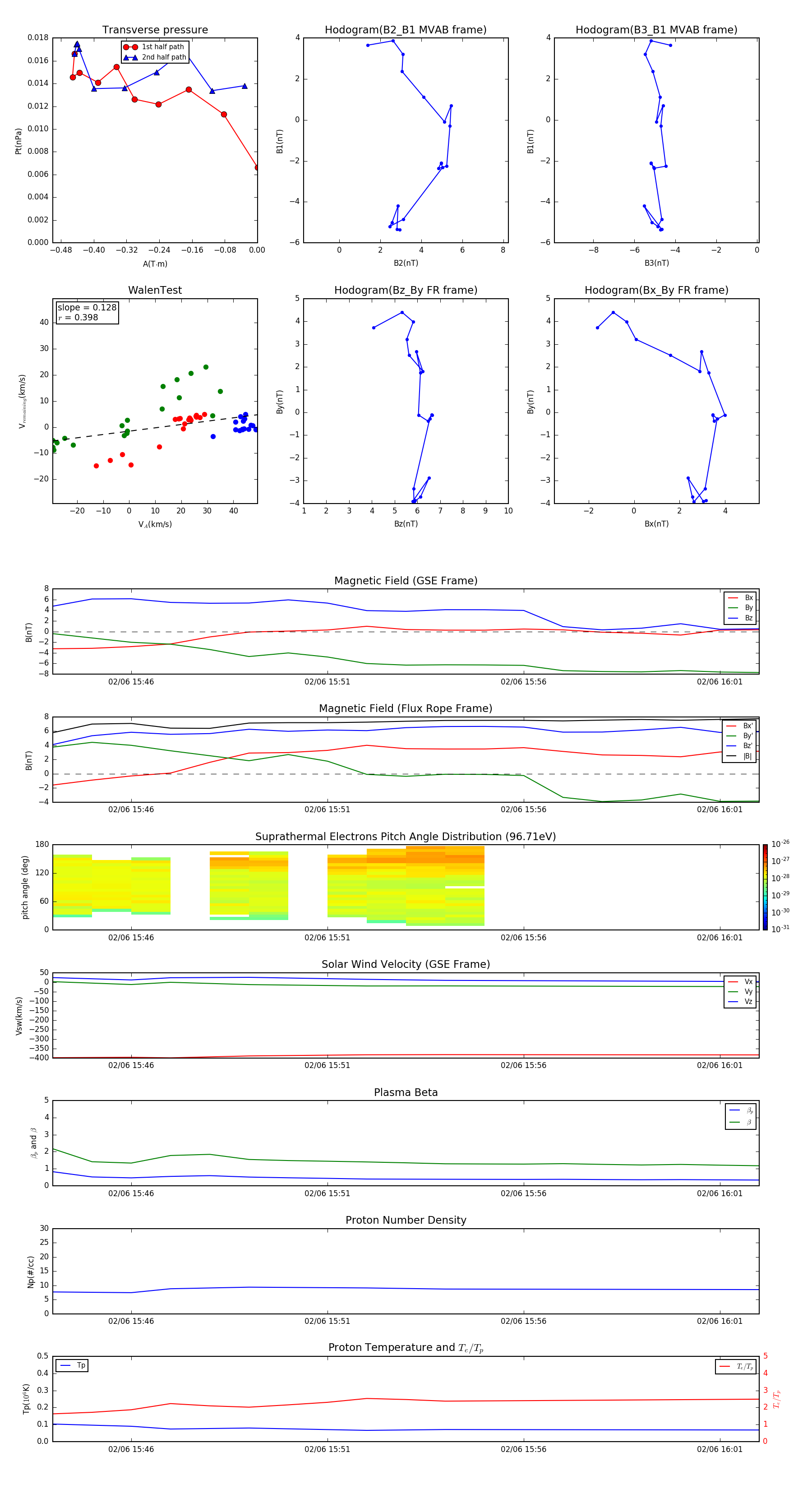812x1489 pixels.
Task: Click the 'Vsw(km/s)' axis label
Action: (18, 1016)
